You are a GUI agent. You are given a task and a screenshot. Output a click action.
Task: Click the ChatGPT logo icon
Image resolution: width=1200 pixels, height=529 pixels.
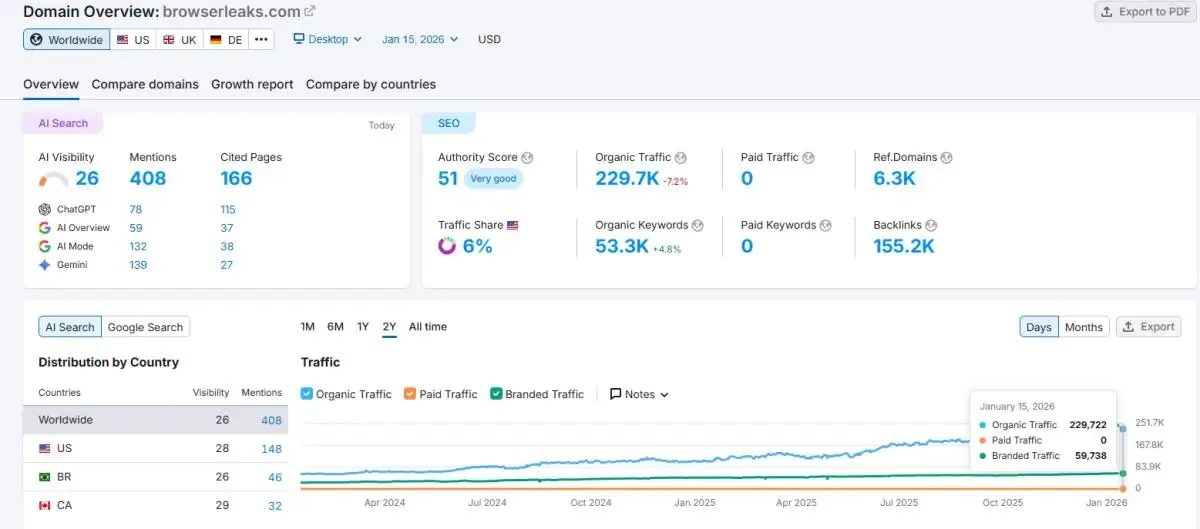[45, 209]
